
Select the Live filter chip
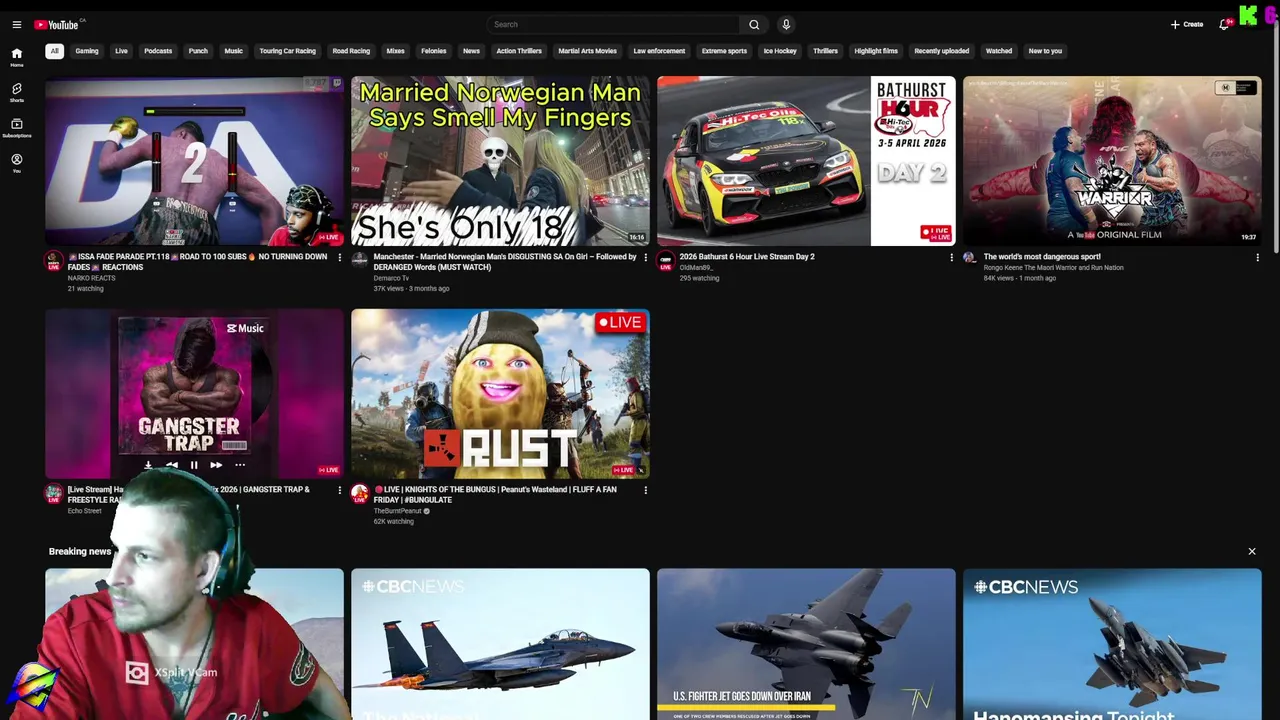[121, 51]
